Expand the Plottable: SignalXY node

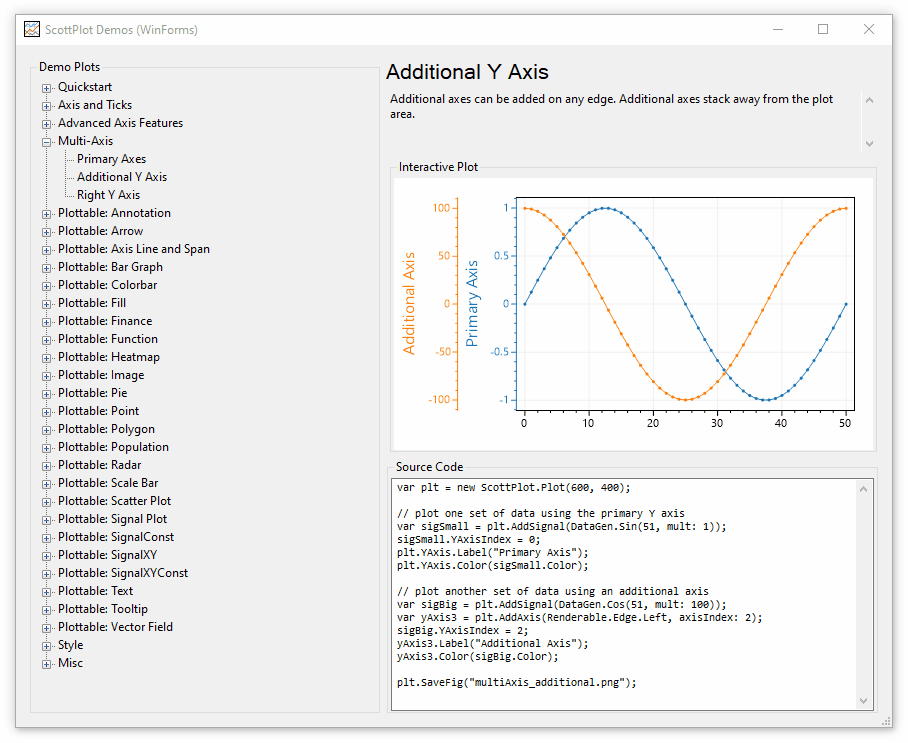(x=46, y=556)
